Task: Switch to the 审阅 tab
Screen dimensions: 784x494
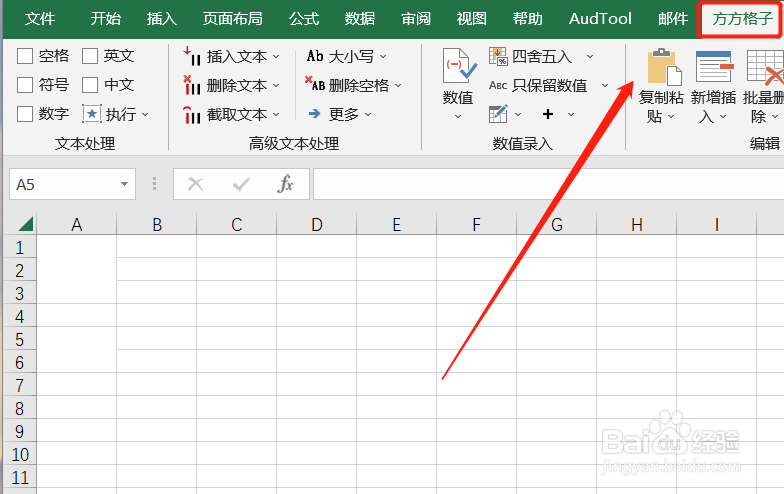Action: [416, 18]
